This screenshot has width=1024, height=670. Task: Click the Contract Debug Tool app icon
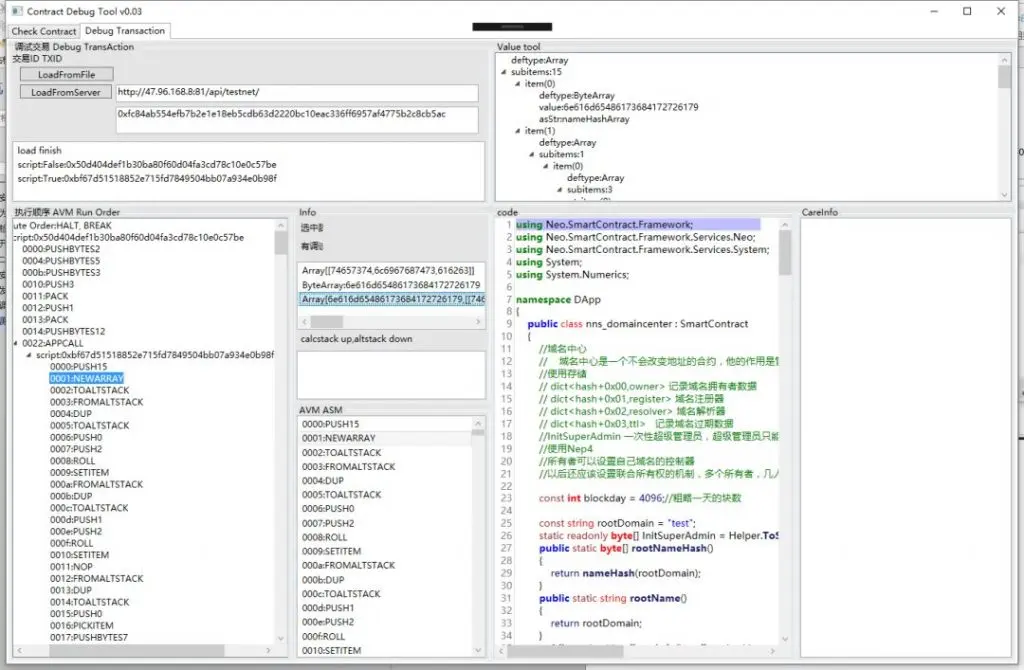[x=17, y=11]
